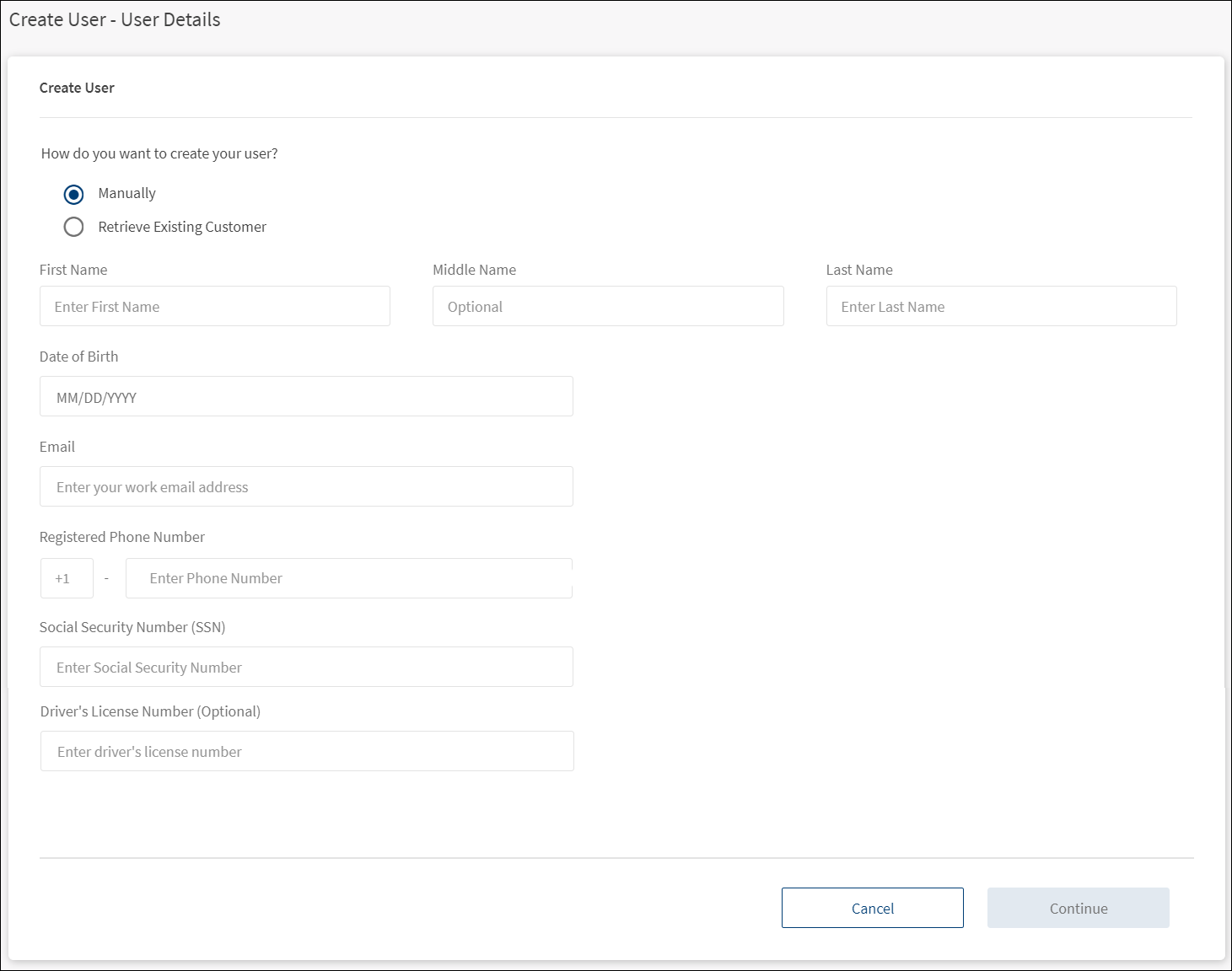Select the Manually radio button

coord(74,195)
